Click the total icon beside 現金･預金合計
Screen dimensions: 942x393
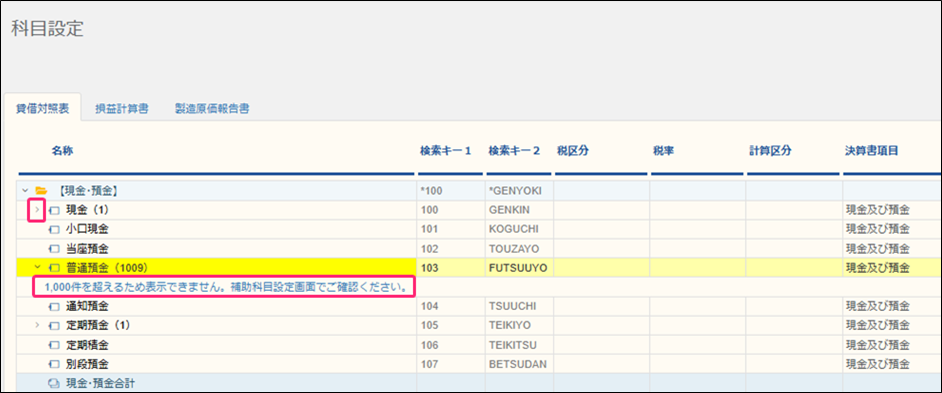(54, 383)
